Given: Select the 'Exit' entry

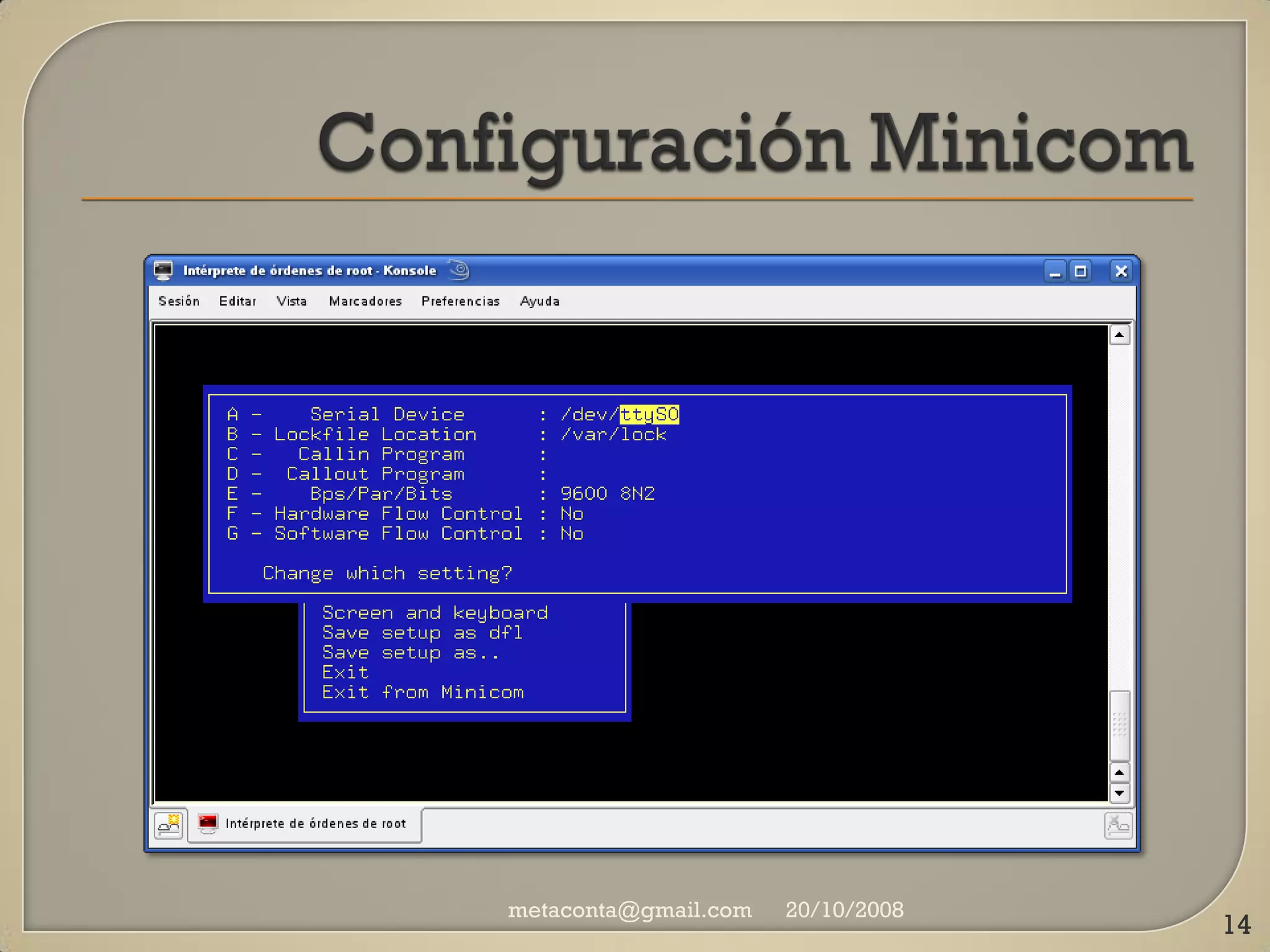Looking at the screenshot, I should [345, 672].
